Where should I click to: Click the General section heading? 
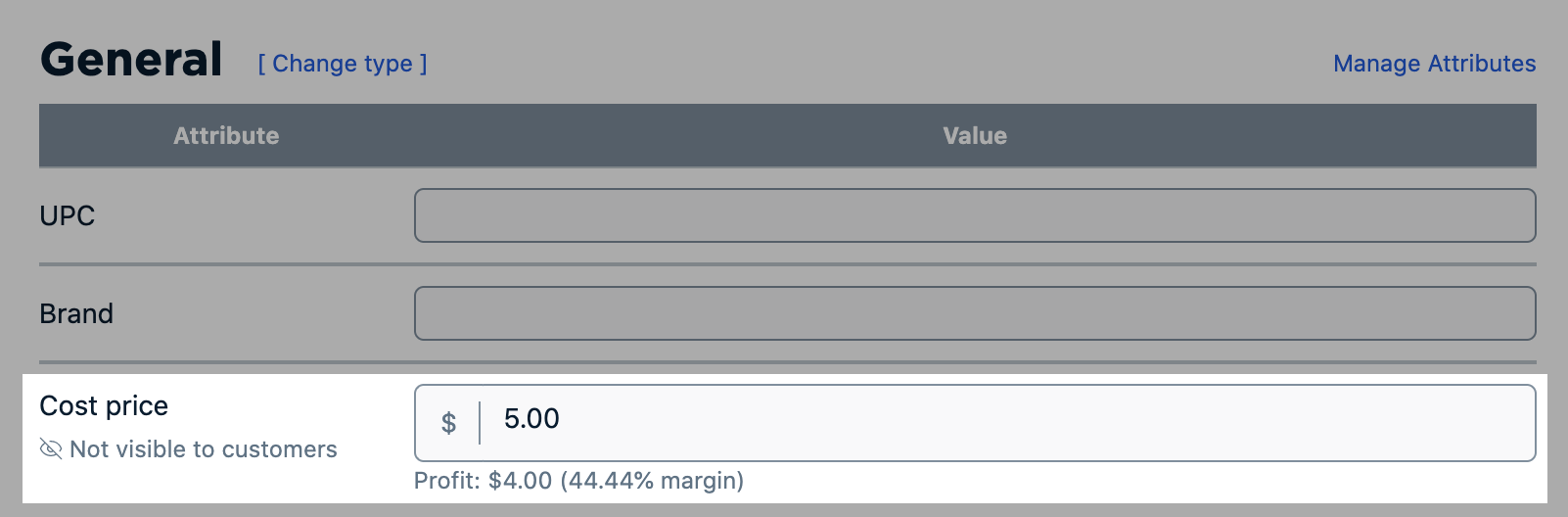(x=131, y=60)
